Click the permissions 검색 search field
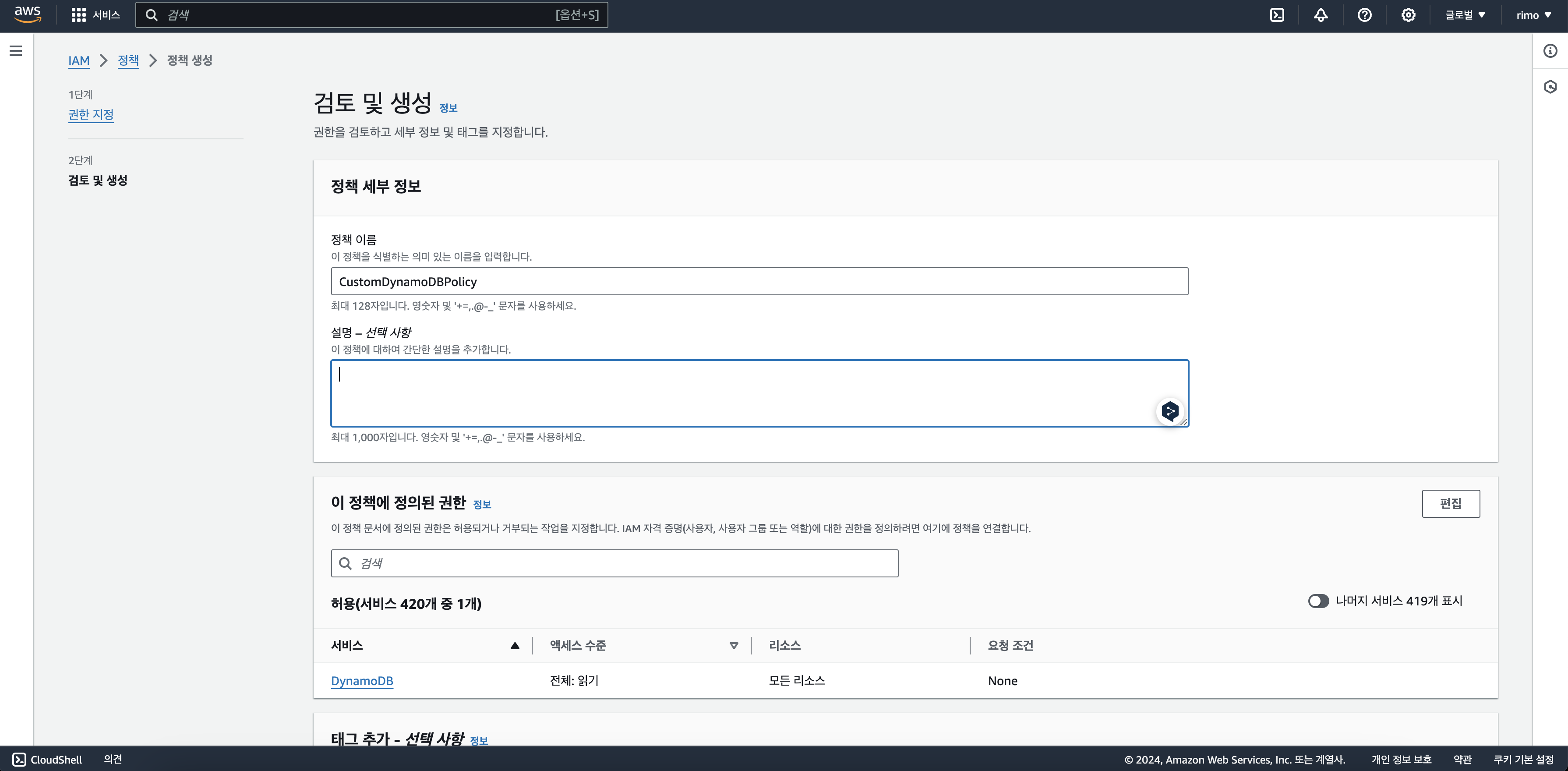Image resolution: width=1568 pixels, height=771 pixels. 614,563
